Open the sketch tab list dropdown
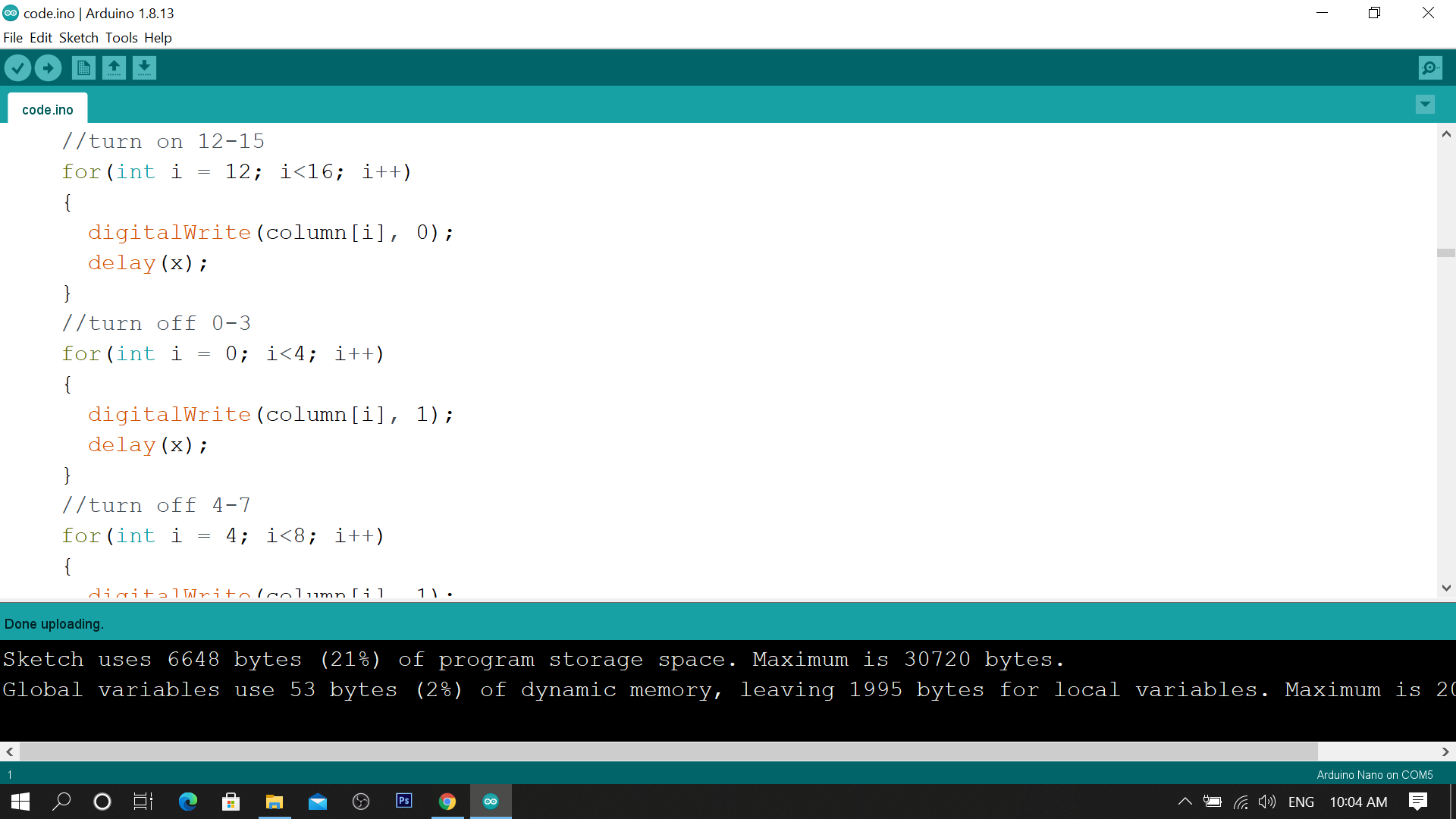 coord(1425,105)
